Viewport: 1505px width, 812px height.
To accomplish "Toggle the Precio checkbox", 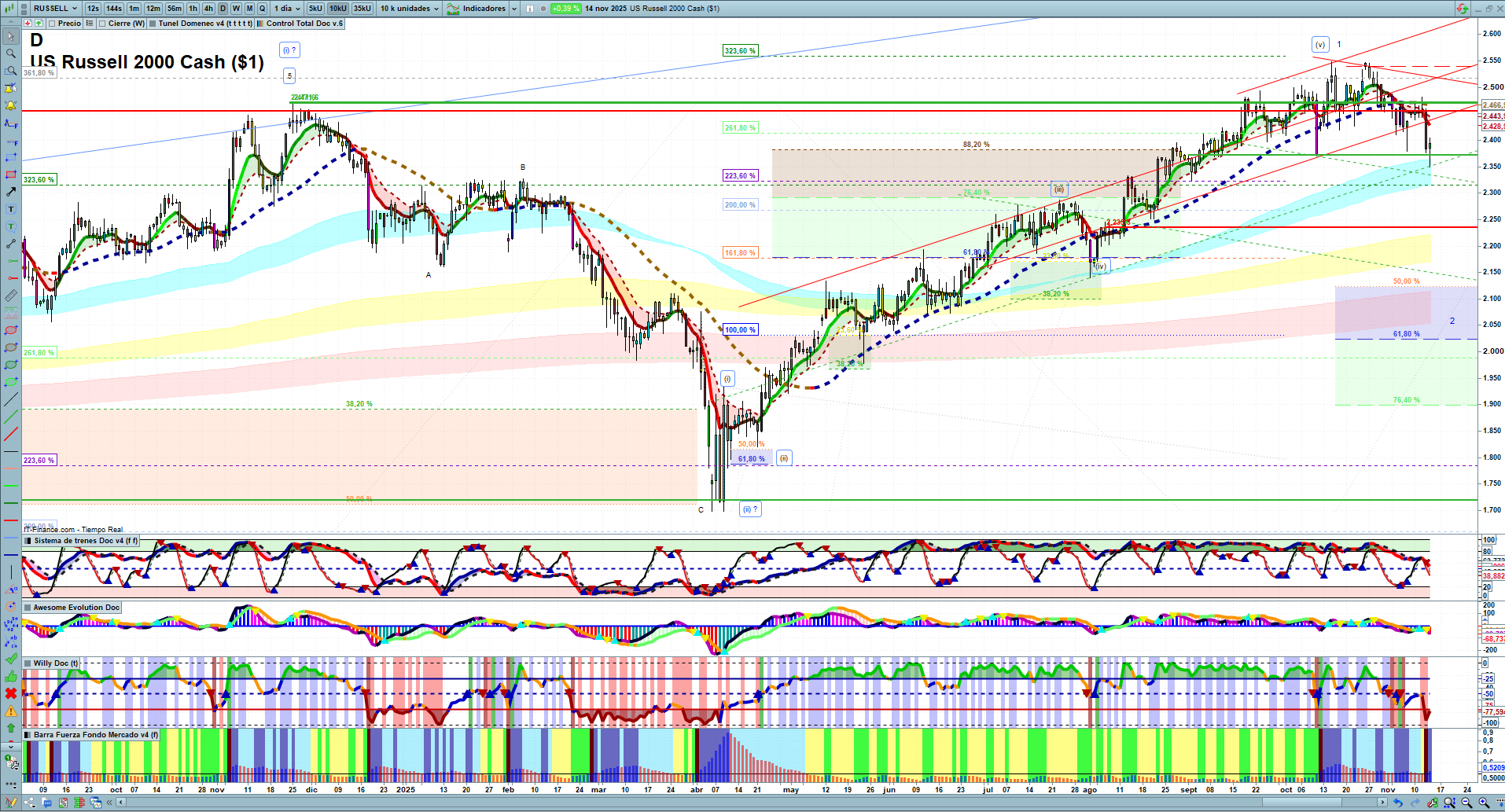I will pyautogui.click(x=53, y=24).
